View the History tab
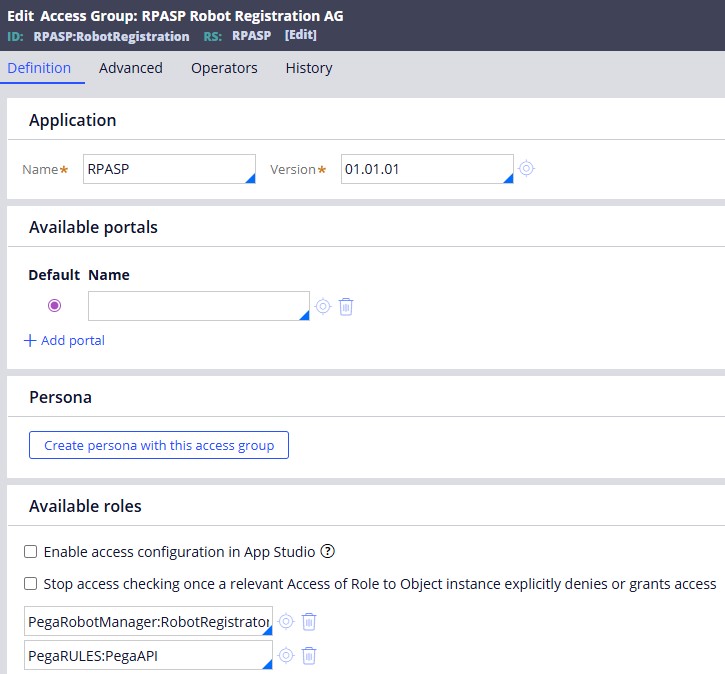The width and height of the screenshot is (725, 674). point(308,68)
